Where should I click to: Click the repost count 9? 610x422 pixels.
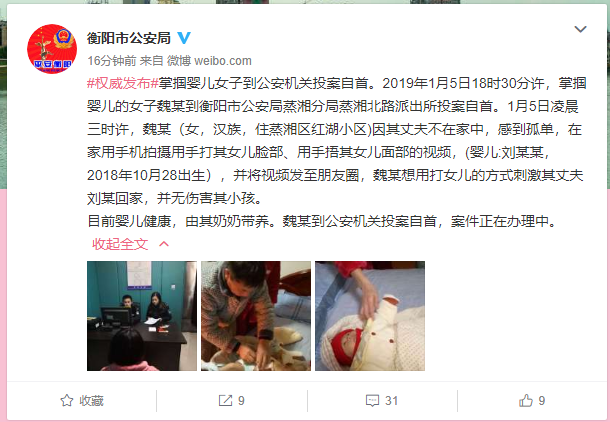coord(241,401)
